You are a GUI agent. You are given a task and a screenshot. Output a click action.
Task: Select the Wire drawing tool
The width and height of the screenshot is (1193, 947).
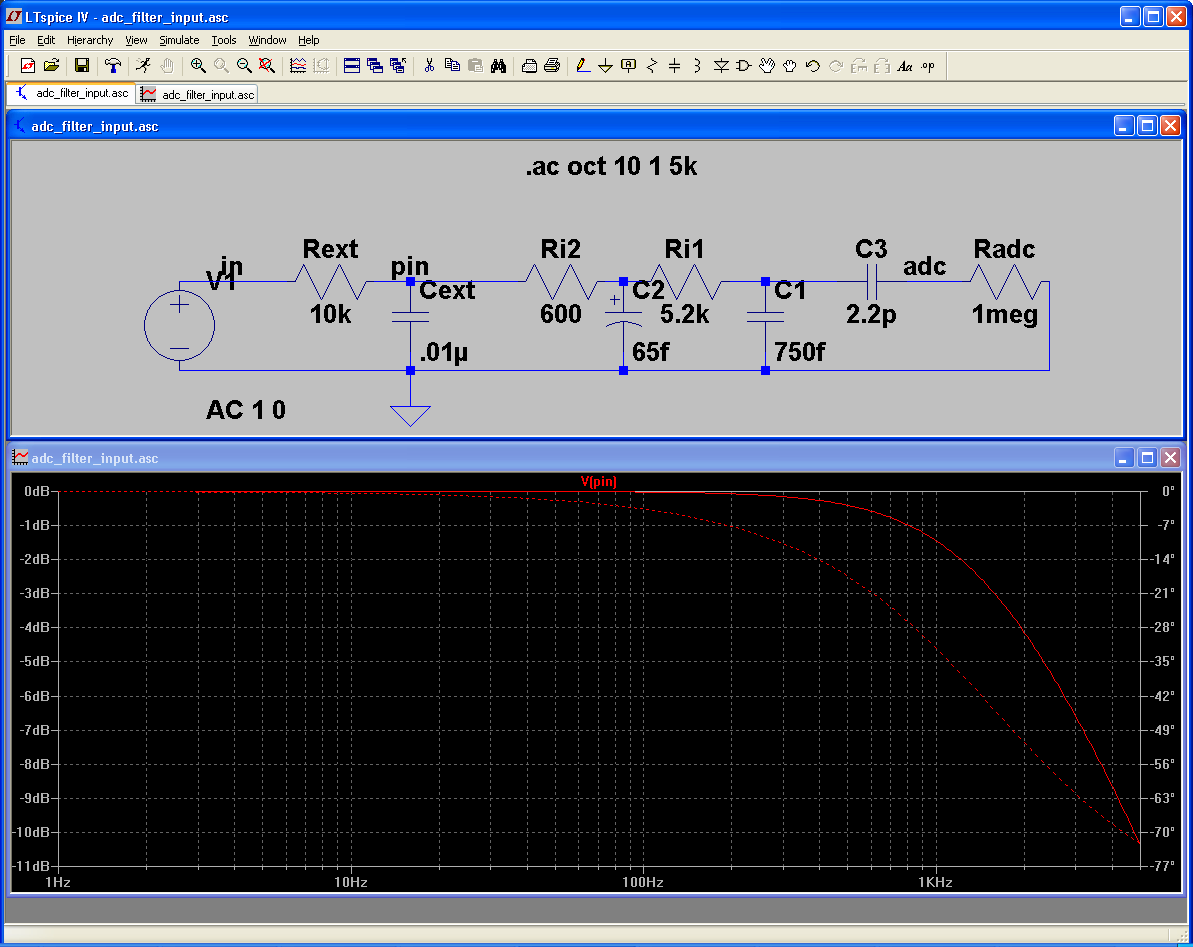tap(581, 66)
